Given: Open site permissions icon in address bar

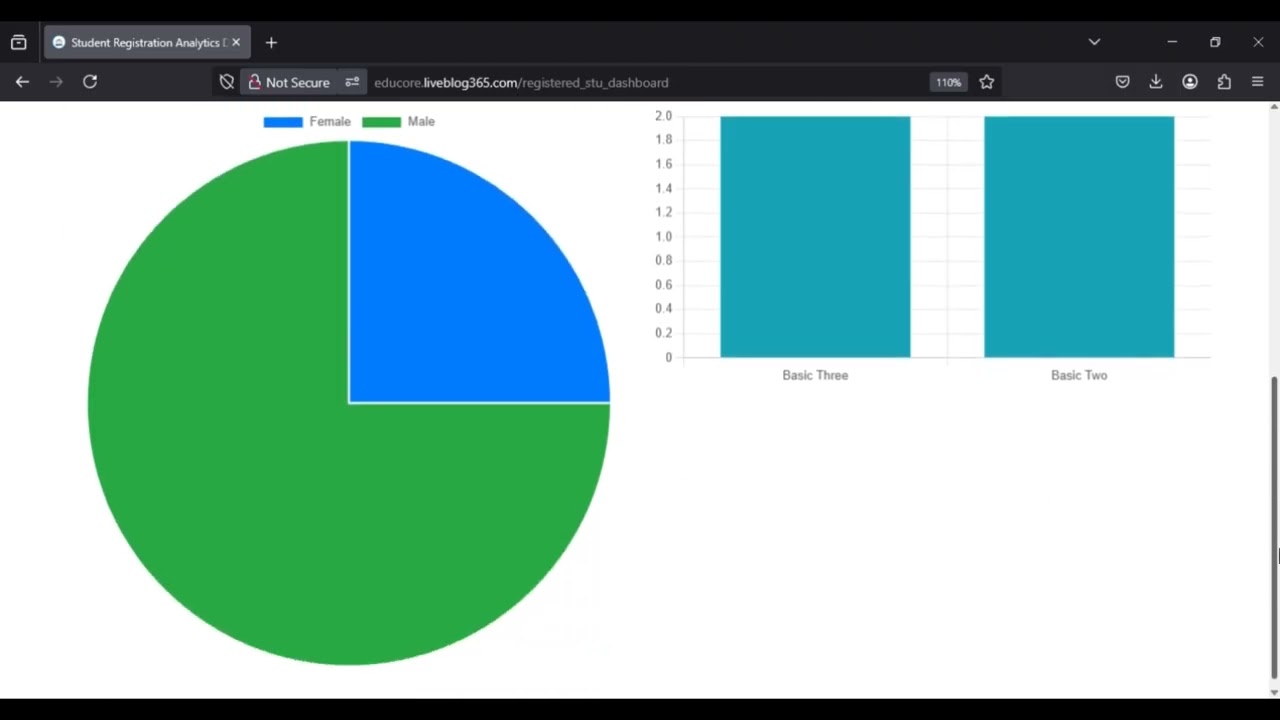Looking at the screenshot, I should tap(352, 82).
